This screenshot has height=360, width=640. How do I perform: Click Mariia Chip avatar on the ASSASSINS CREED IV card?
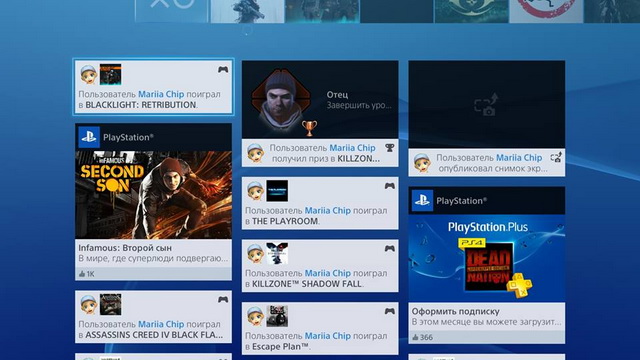click(x=89, y=304)
